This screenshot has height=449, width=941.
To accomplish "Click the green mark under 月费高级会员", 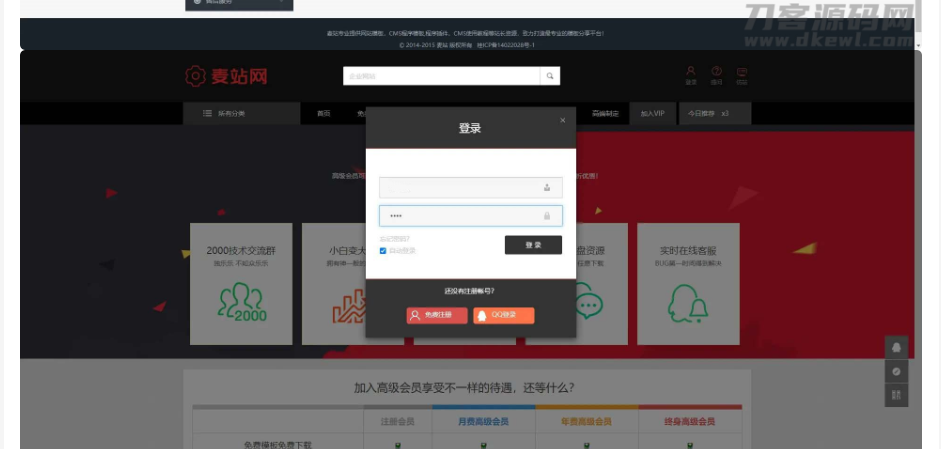I will coord(483,445).
